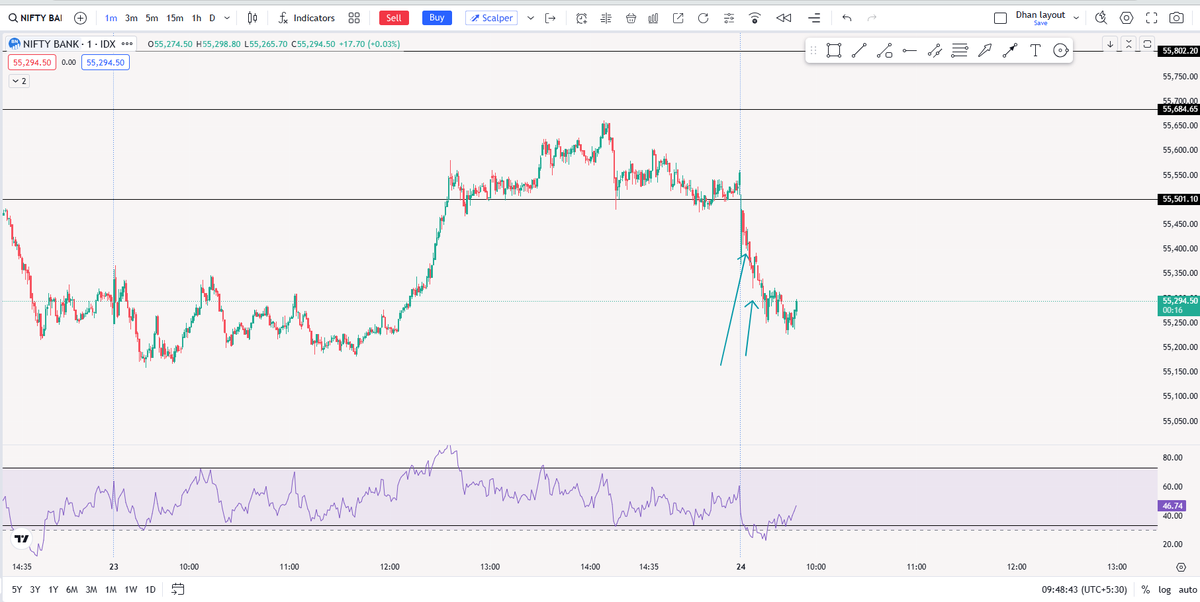Click the move pane down arrow
The height and width of the screenshot is (602, 1200).
(1110, 44)
